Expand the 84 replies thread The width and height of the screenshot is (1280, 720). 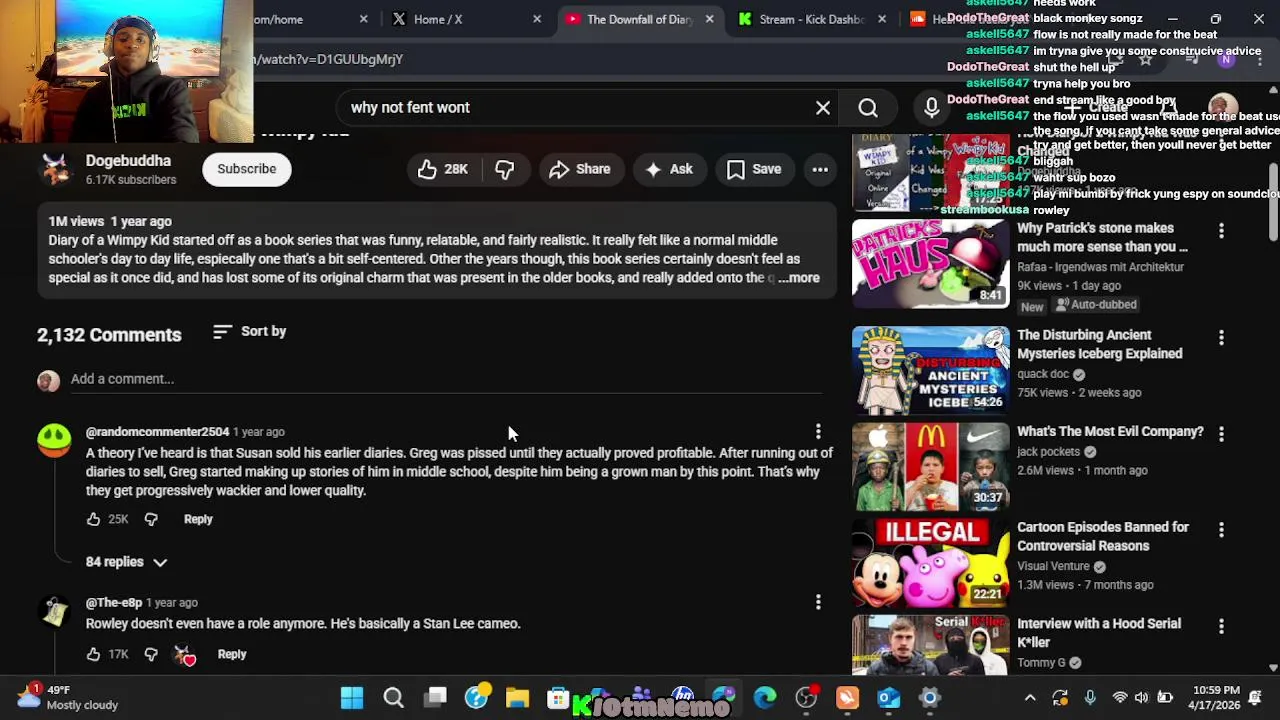(x=126, y=562)
